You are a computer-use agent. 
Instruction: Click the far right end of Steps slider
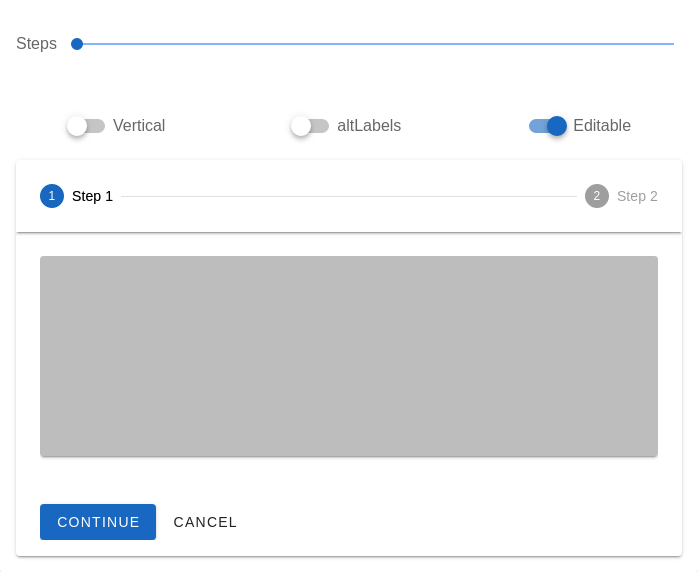click(672, 44)
